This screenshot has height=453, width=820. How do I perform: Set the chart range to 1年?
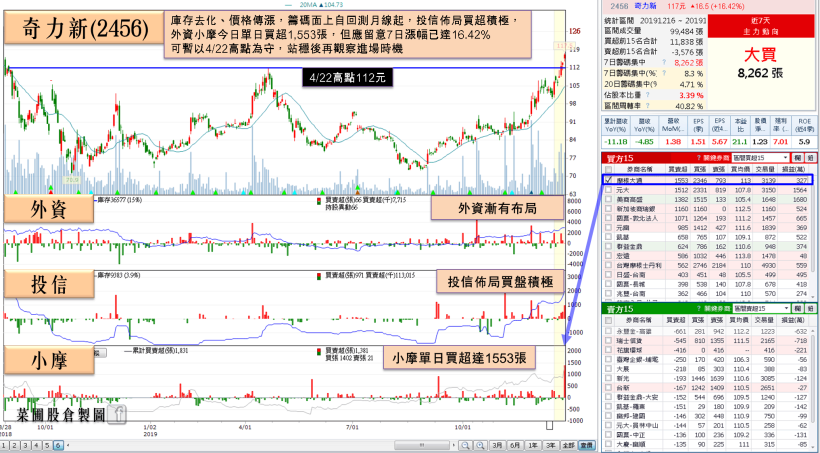coord(533,445)
